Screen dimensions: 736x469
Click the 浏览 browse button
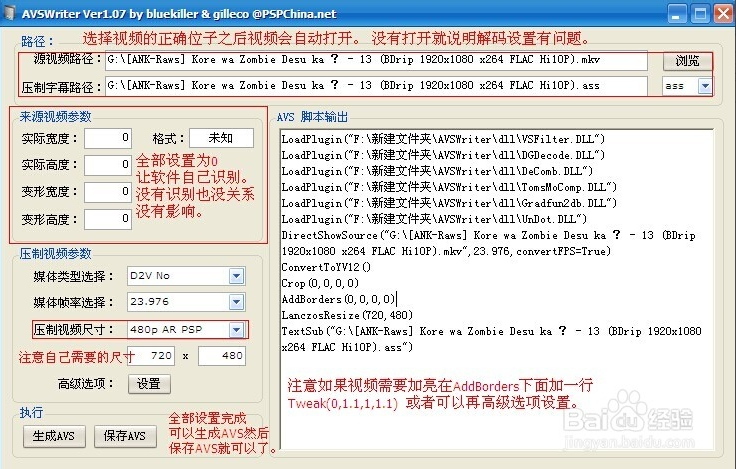[x=687, y=61]
